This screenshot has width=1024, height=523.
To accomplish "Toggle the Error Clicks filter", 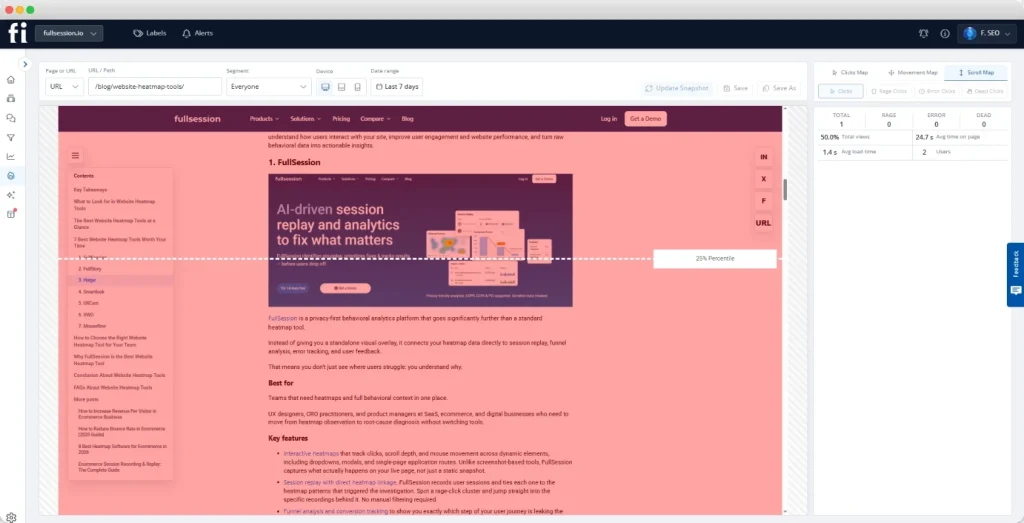I will click(x=936, y=91).
